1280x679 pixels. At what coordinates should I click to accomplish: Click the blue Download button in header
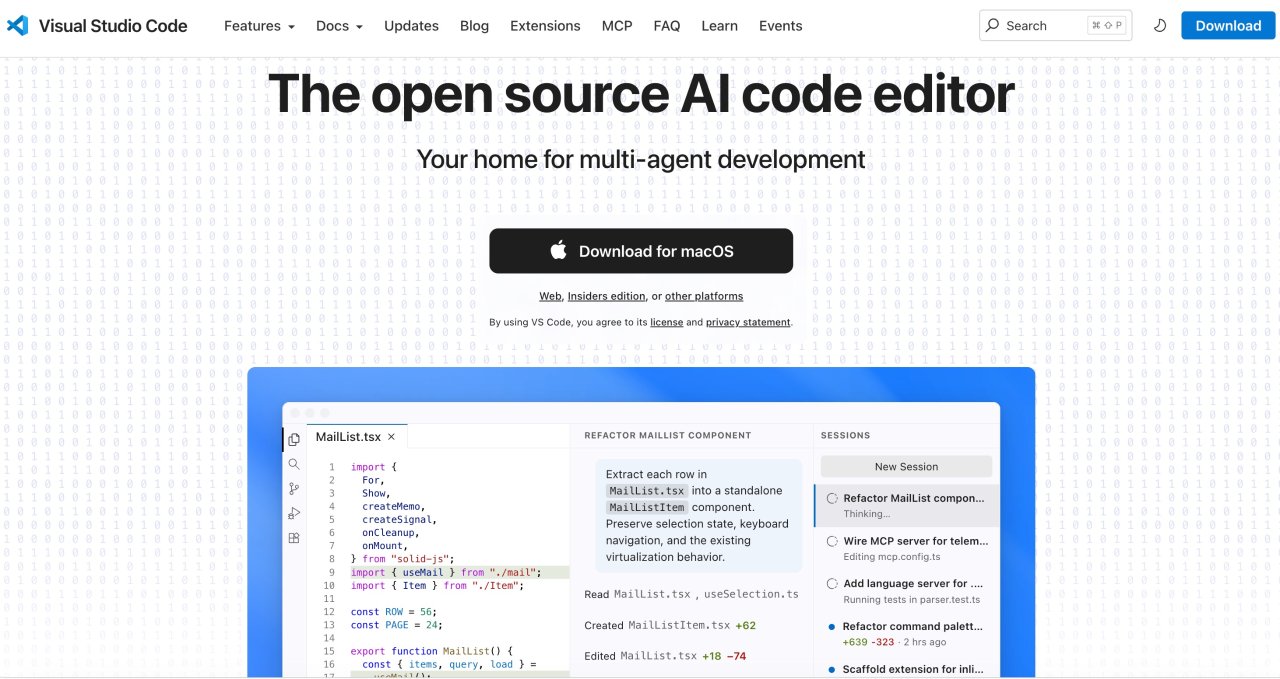pos(1228,26)
